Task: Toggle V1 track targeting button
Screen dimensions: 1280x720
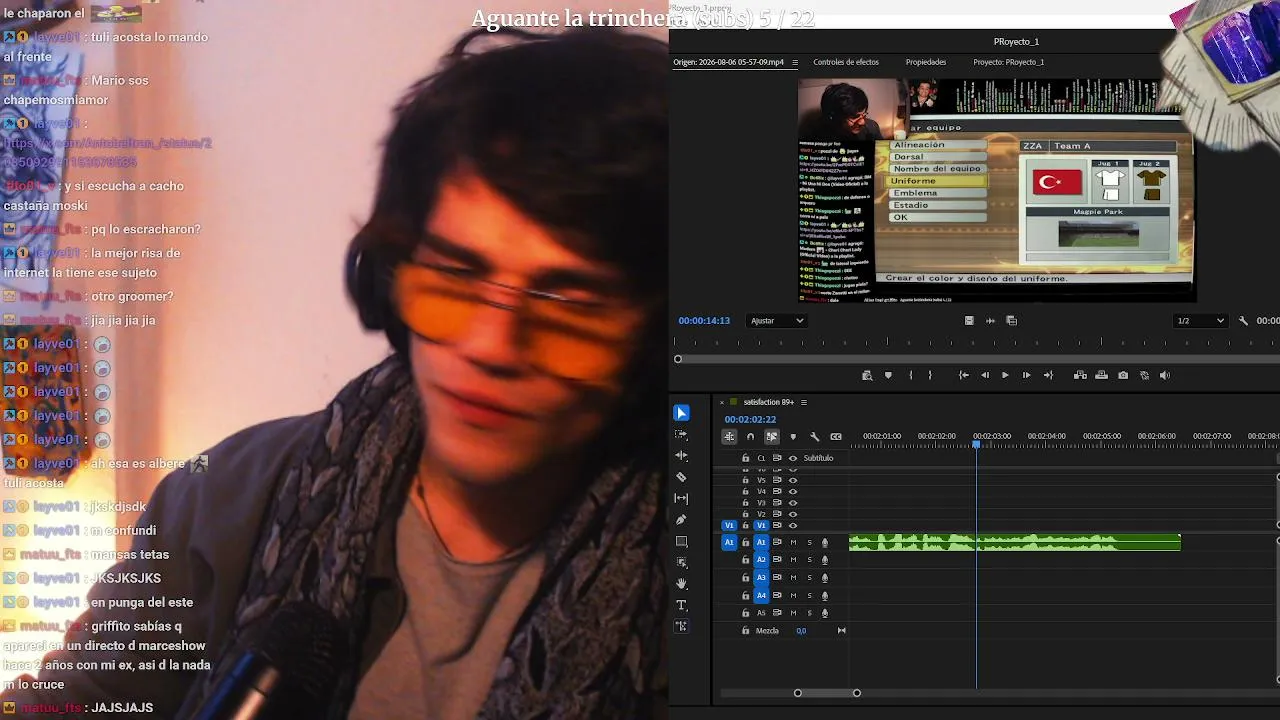Action: (761, 526)
